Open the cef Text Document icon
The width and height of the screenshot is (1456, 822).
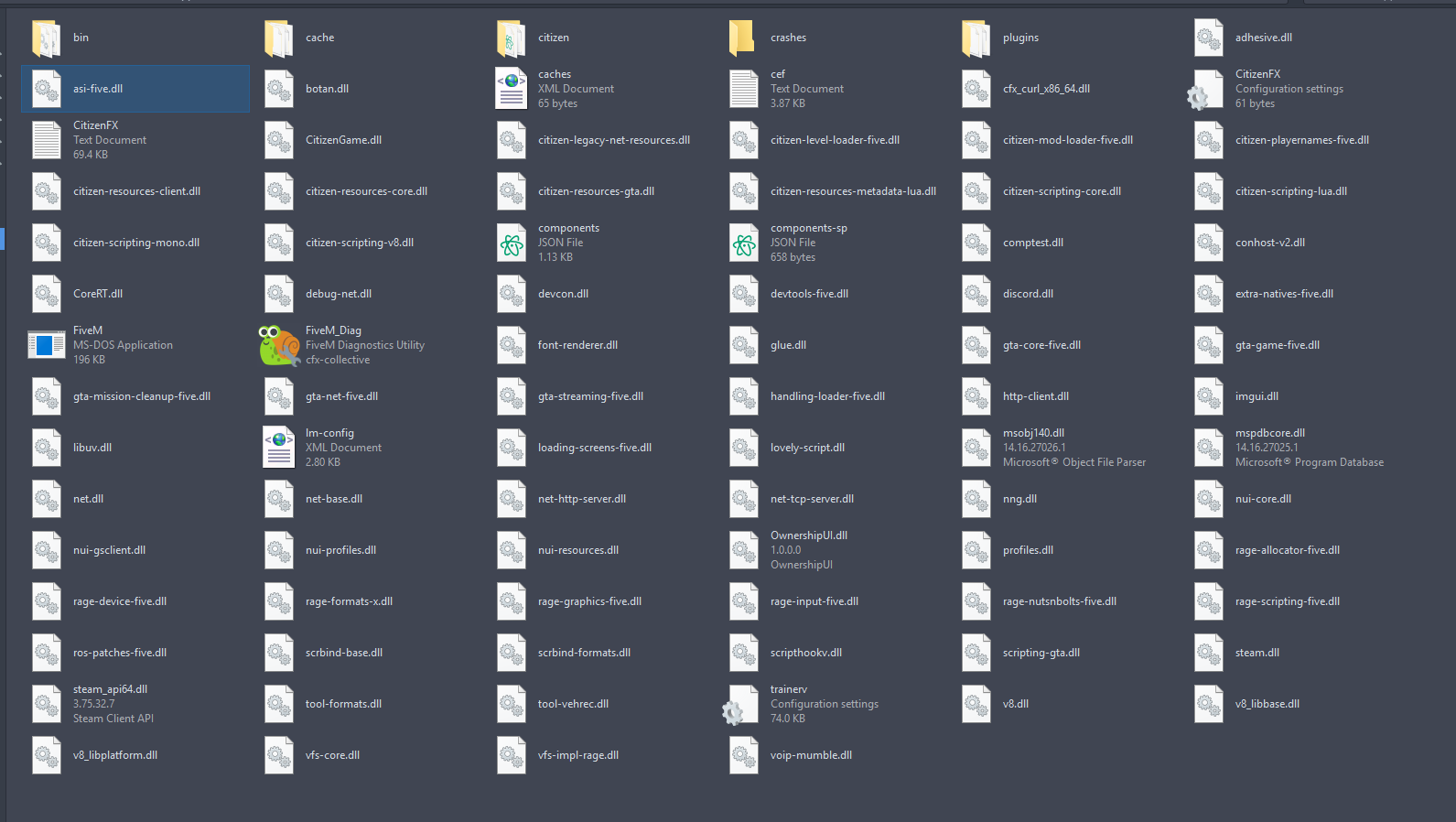743,89
